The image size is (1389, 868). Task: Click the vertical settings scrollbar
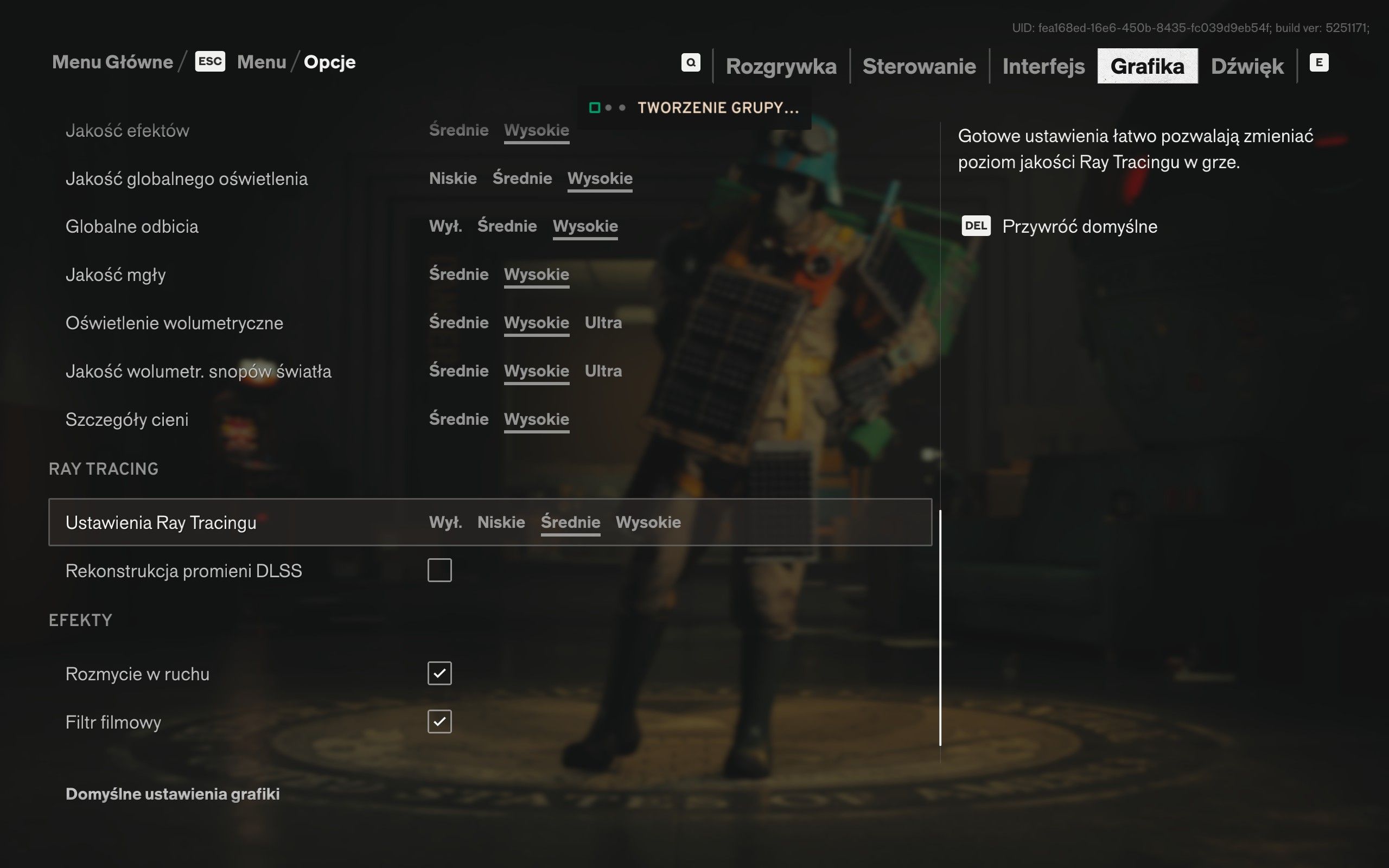click(x=940, y=627)
